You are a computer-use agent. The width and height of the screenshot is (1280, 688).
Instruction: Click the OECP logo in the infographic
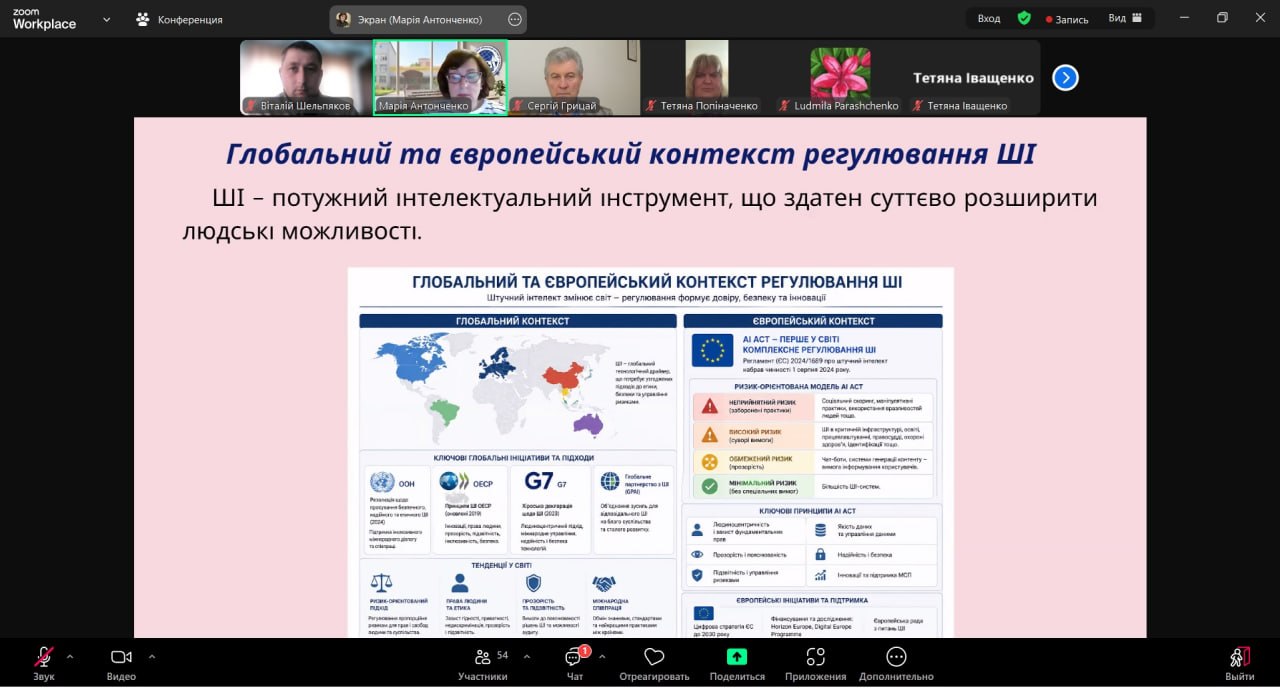(455, 481)
